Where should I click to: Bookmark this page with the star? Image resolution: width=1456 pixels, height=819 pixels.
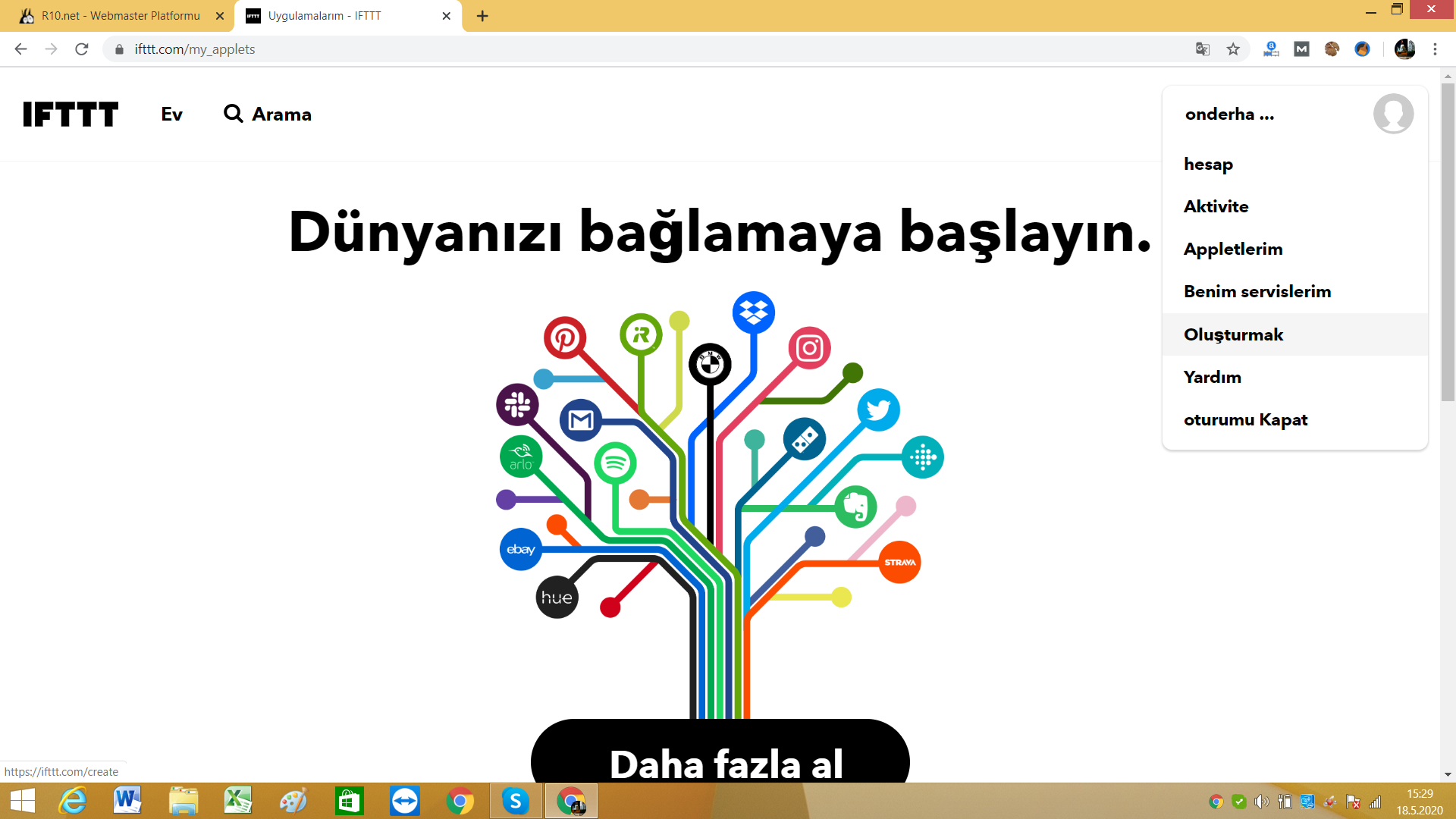[x=1233, y=49]
